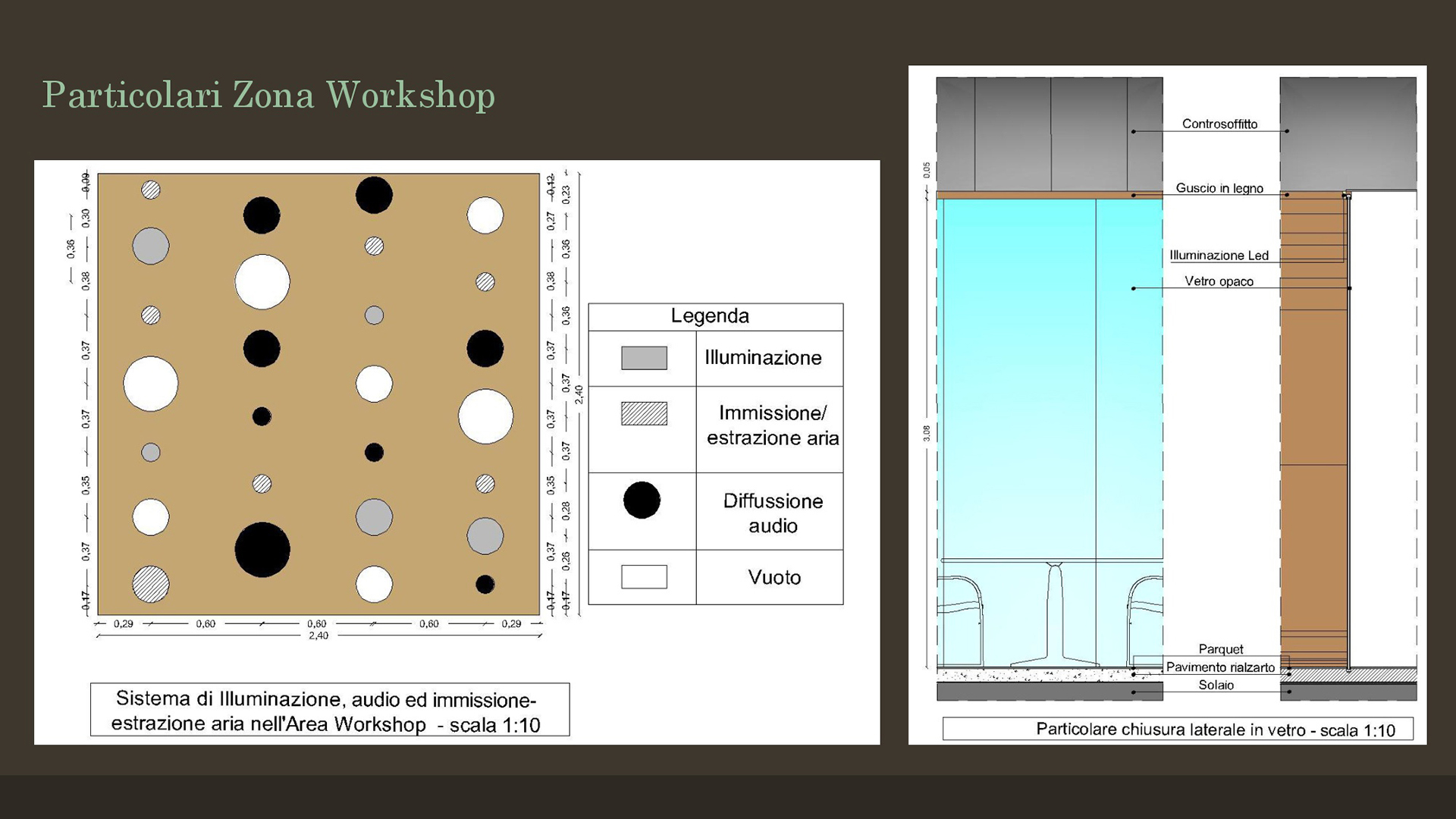
Task: Click the Solaio annotation label
Action: (x=1216, y=685)
